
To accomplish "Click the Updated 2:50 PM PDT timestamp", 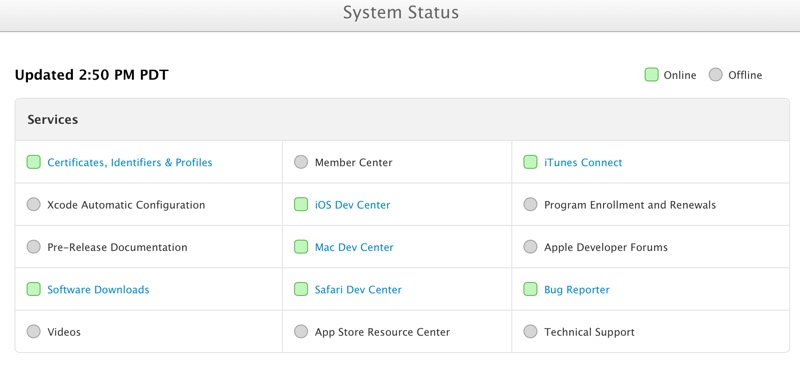I will (91, 75).
